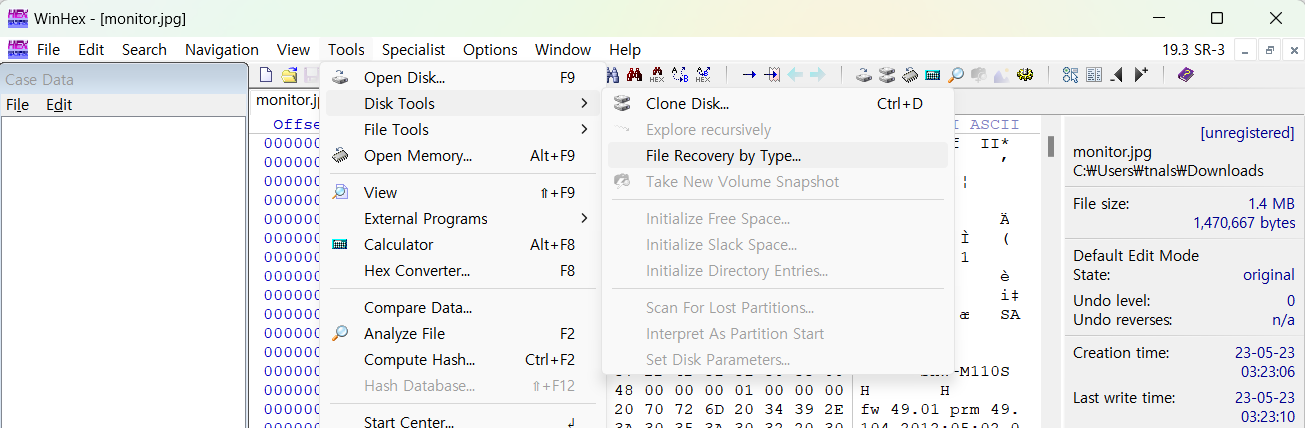The width and height of the screenshot is (1305, 428).
Task: Click the Offset column header
Action: (296, 125)
